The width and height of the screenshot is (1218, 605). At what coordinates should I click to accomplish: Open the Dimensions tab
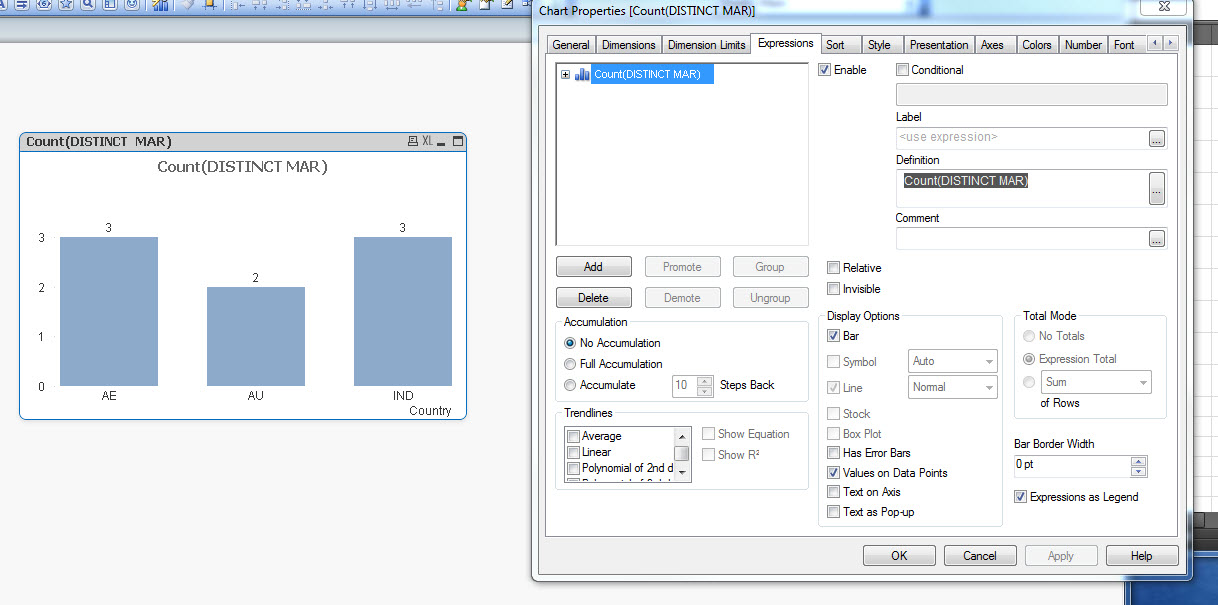coord(629,45)
